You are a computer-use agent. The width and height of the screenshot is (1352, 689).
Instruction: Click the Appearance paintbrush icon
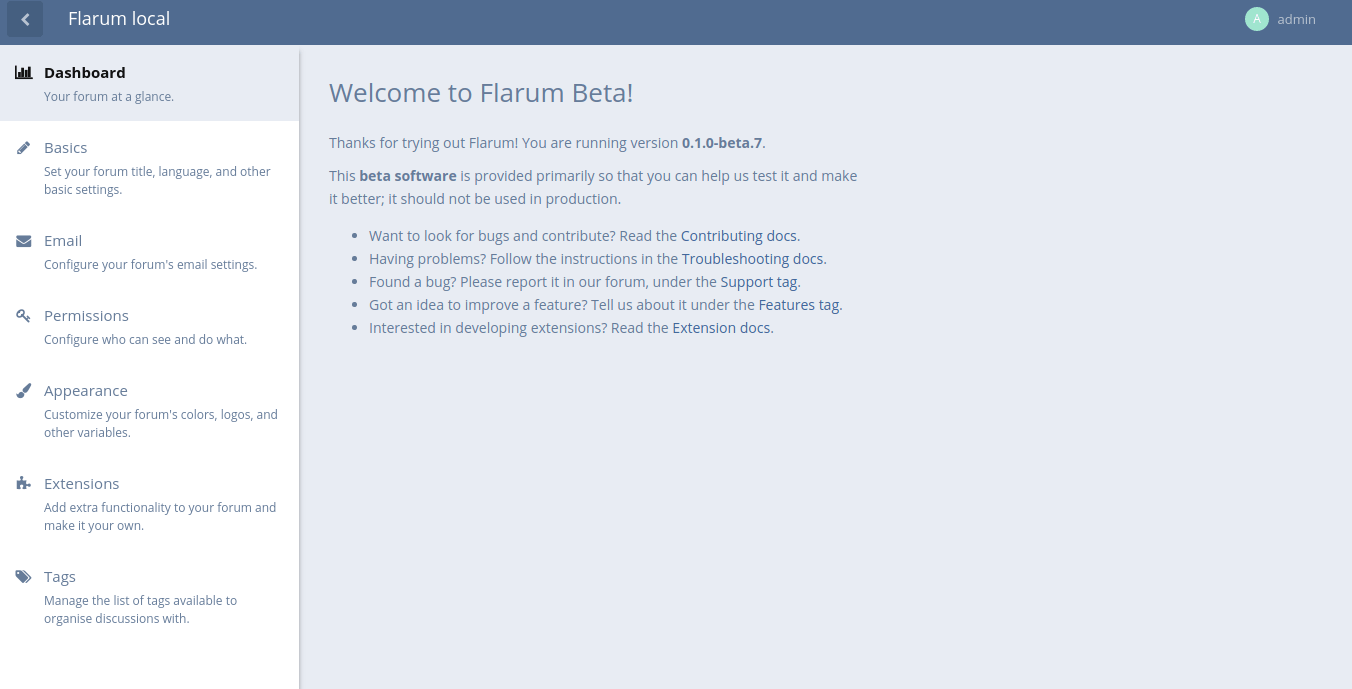pos(24,391)
